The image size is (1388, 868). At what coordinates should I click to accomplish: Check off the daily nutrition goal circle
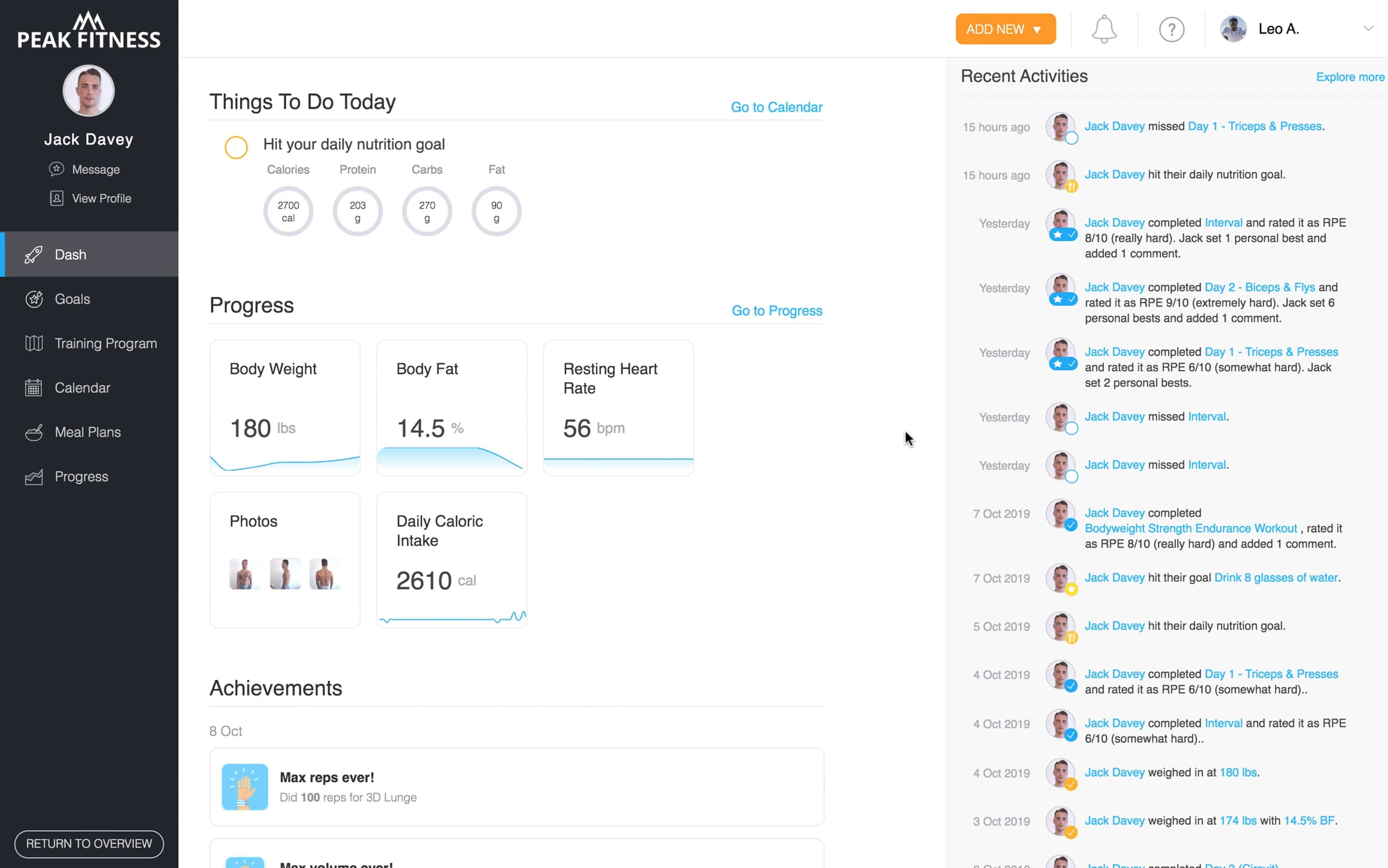(236, 147)
